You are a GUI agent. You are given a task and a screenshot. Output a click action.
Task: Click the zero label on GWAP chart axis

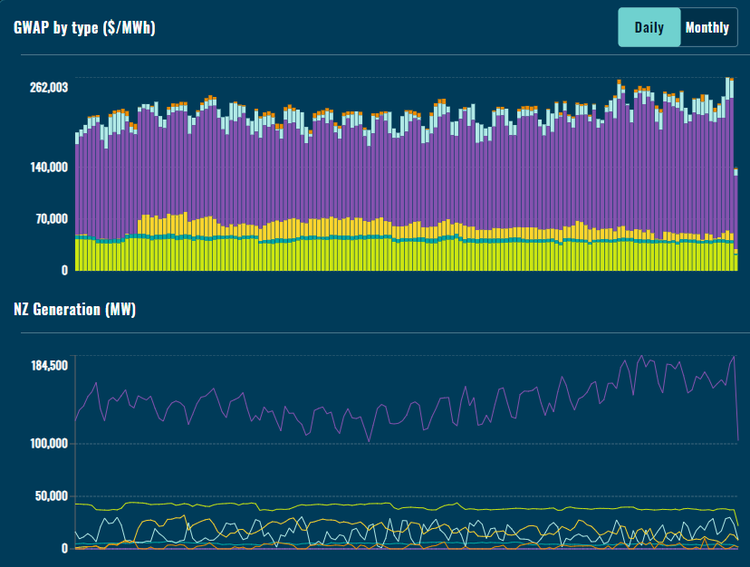64,270
